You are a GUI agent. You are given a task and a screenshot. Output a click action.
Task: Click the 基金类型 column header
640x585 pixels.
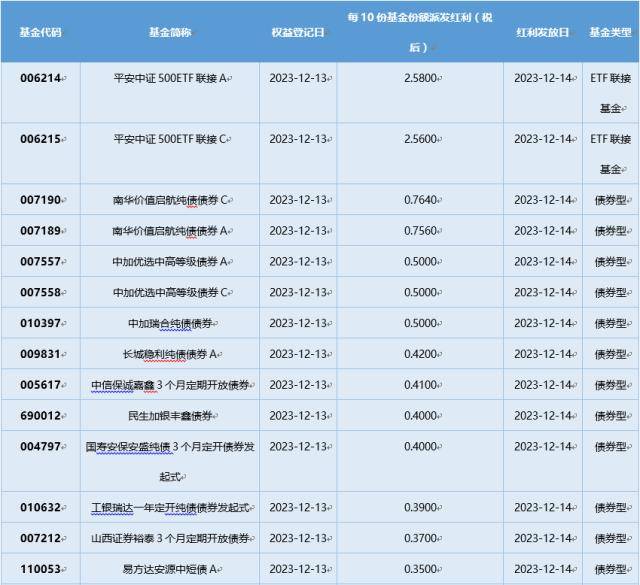pyautogui.click(x=611, y=32)
